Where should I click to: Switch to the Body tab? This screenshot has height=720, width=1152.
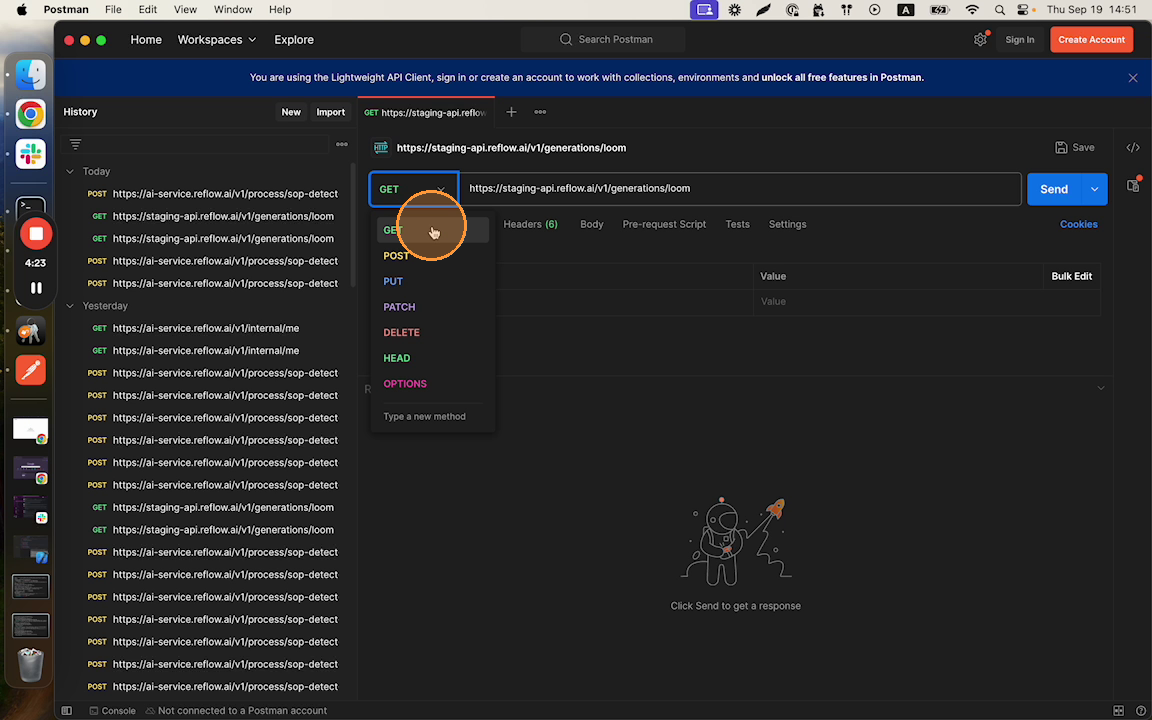point(591,224)
